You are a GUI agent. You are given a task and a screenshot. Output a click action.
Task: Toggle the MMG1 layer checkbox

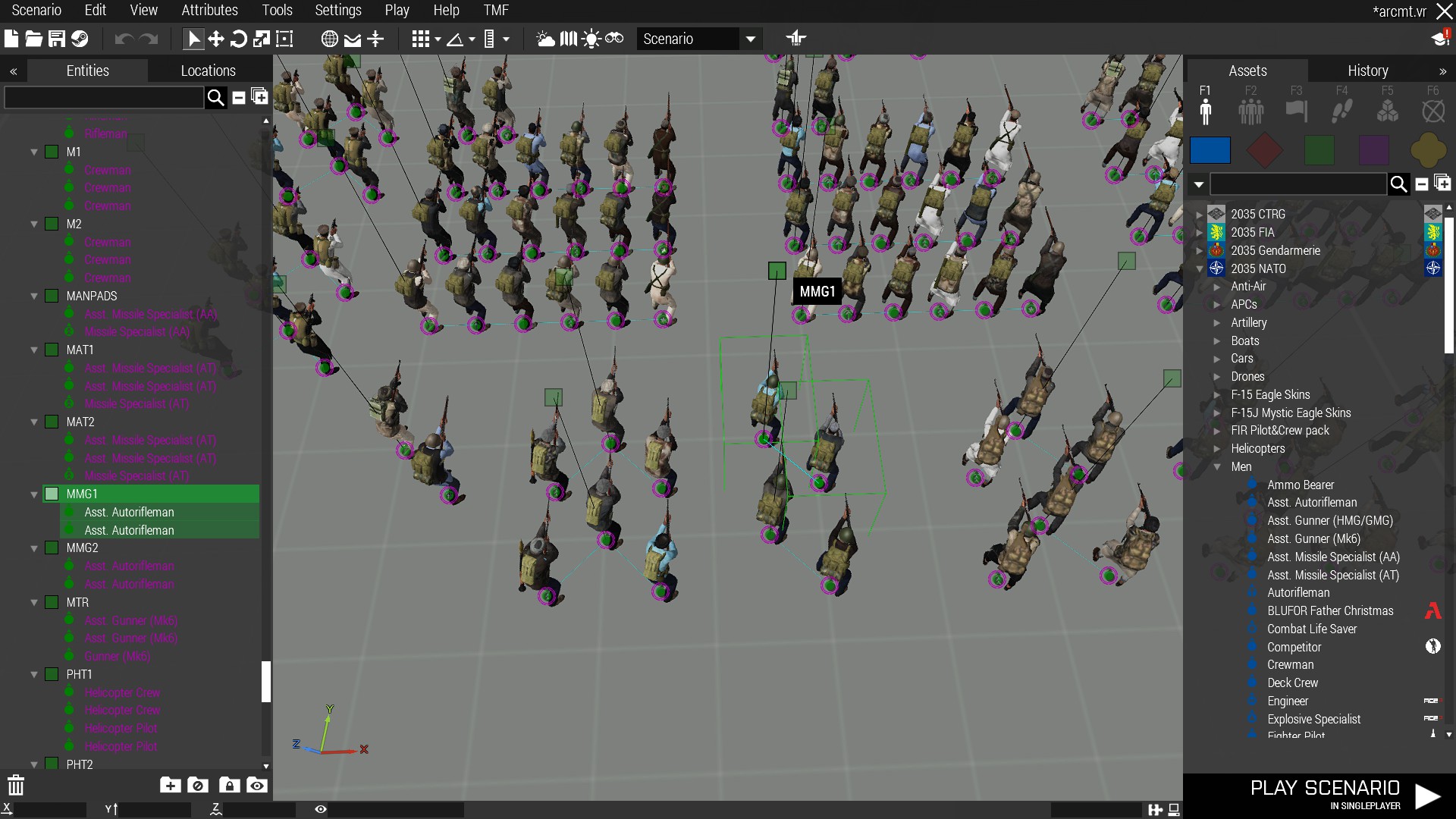(52, 494)
